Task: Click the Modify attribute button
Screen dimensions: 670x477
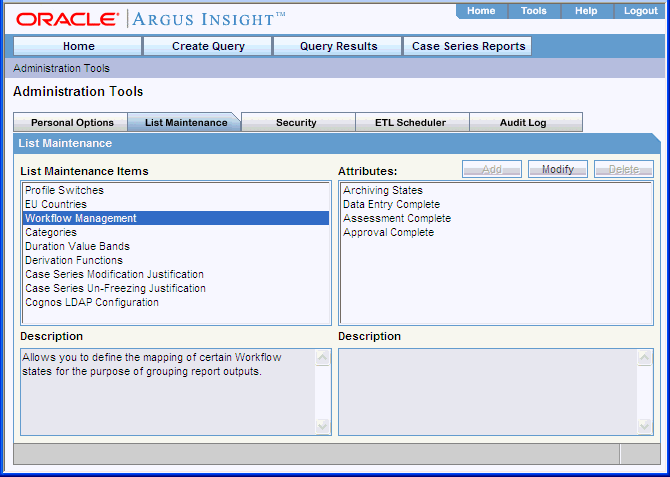Action: tap(558, 169)
